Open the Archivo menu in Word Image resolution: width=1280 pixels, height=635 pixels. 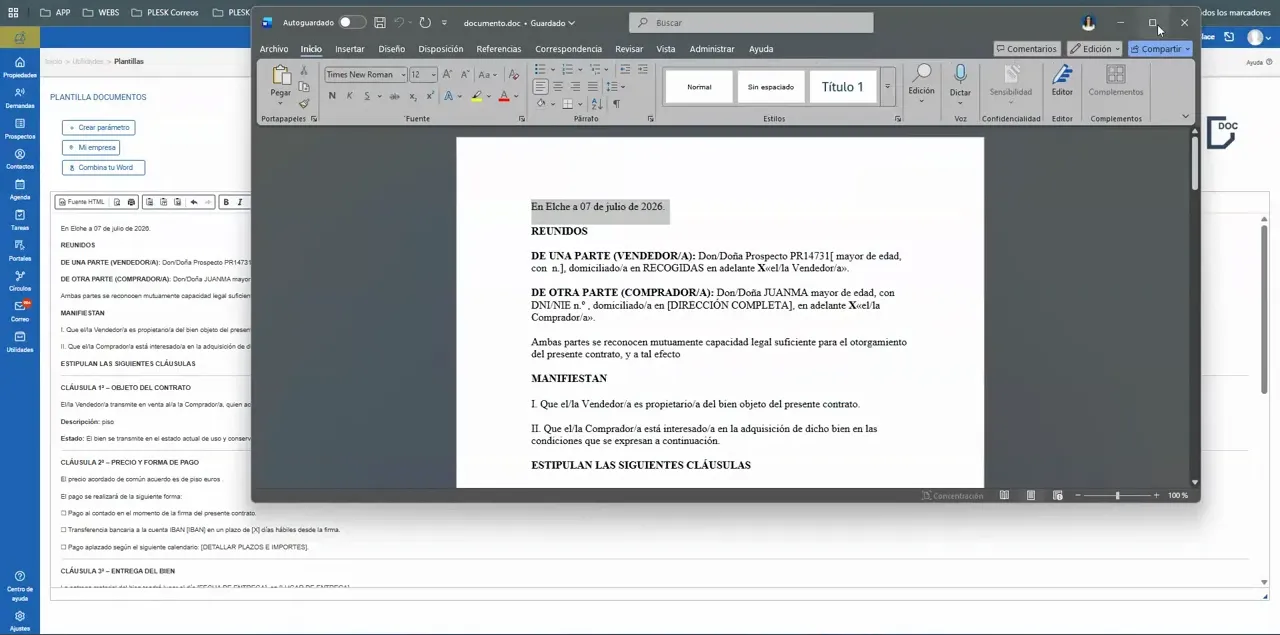point(274,48)
